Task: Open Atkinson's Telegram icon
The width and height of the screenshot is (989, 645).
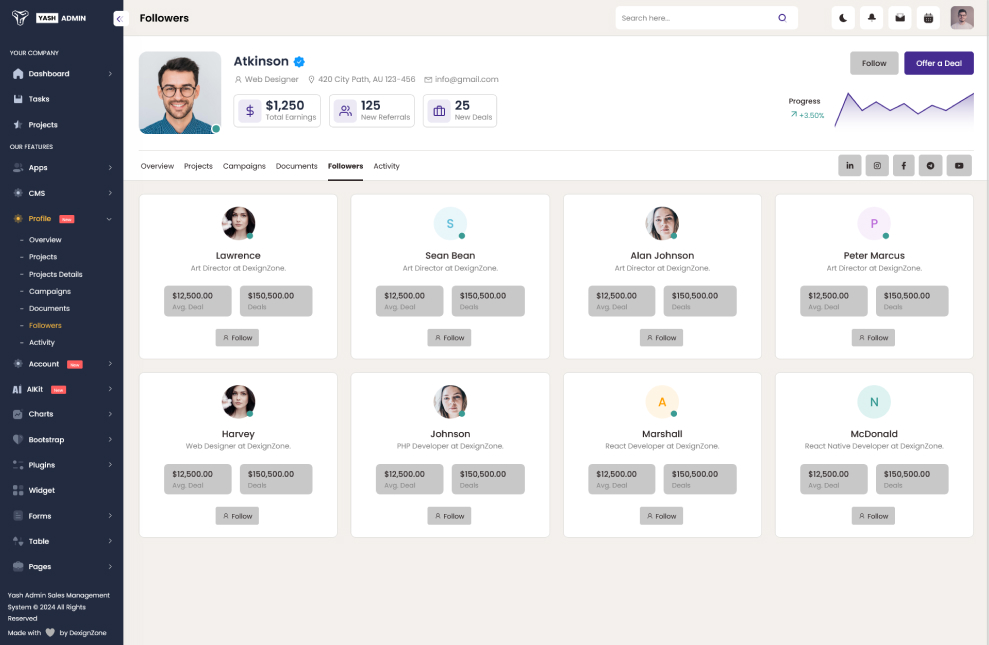Action: 930,166
